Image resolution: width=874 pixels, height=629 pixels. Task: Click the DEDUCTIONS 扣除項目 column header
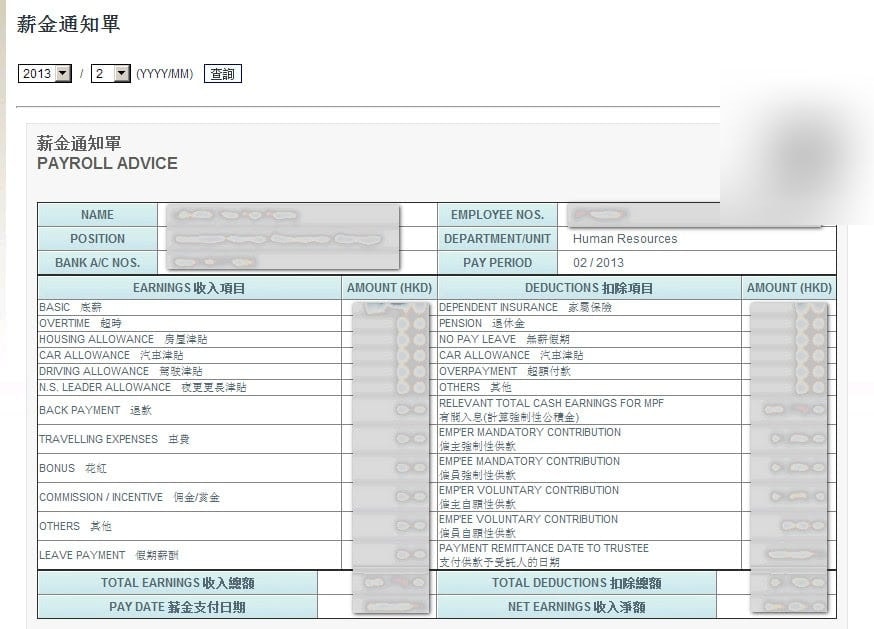[x=589, y=288]
